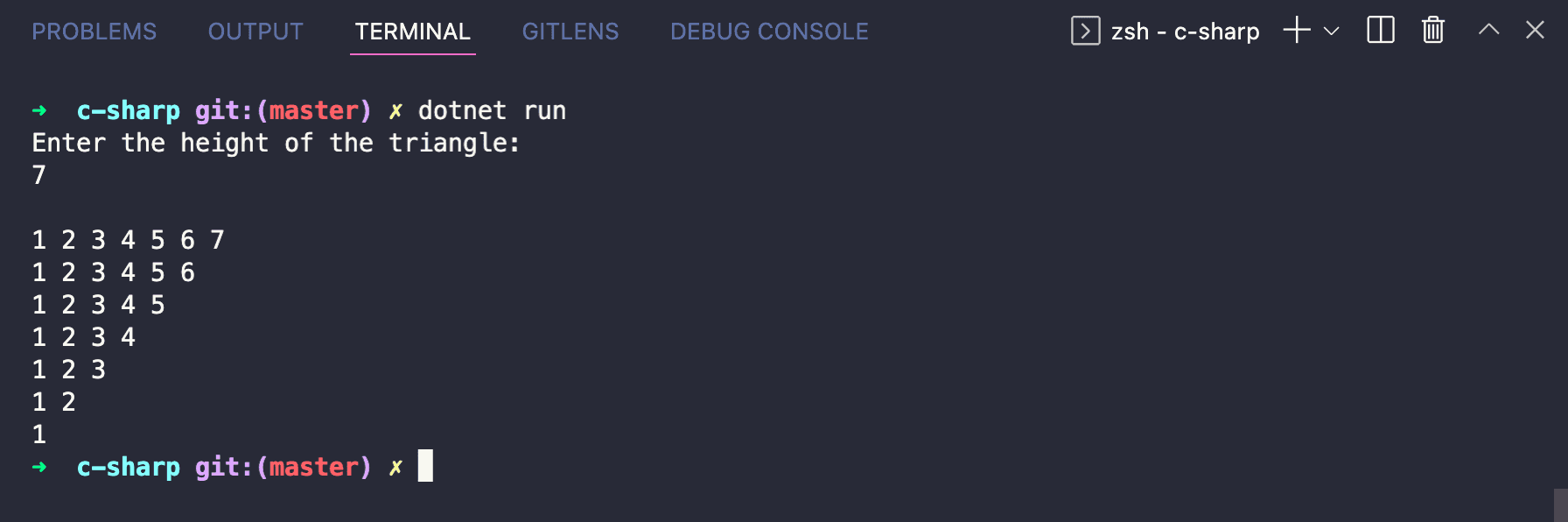The height and width of the screenshot is (522, 1568).
Task: Select the TERMINAL tab
Action: pyautogui.click(x=412, y=32)
